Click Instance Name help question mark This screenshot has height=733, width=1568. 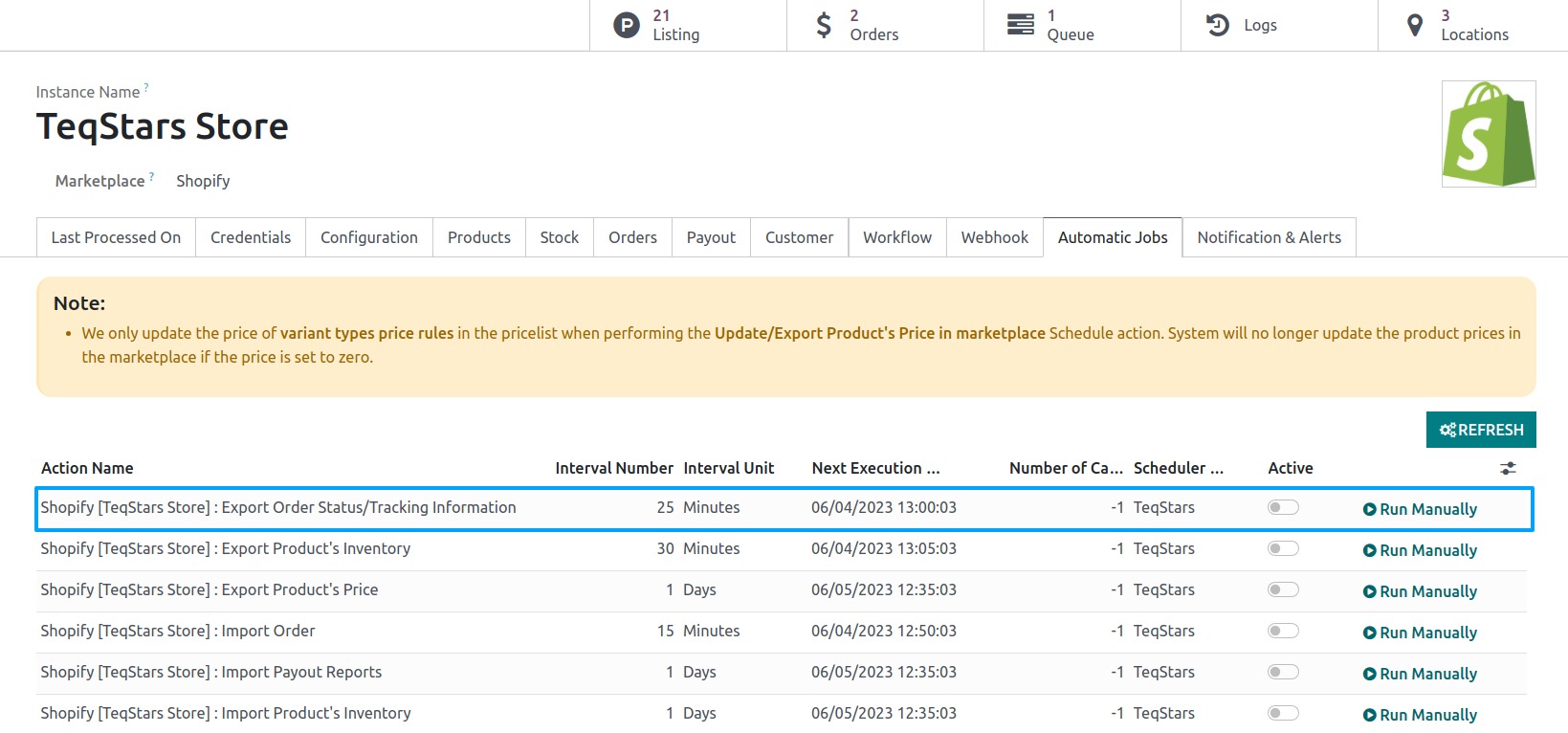point(146,88)
